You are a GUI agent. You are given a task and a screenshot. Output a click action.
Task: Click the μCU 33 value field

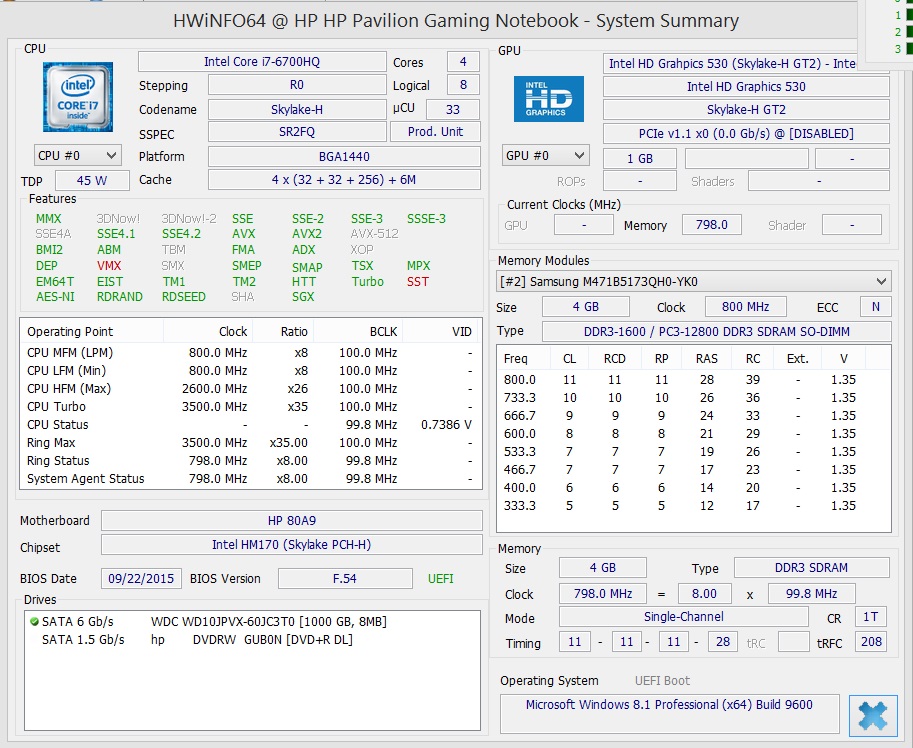pos(452,109)
